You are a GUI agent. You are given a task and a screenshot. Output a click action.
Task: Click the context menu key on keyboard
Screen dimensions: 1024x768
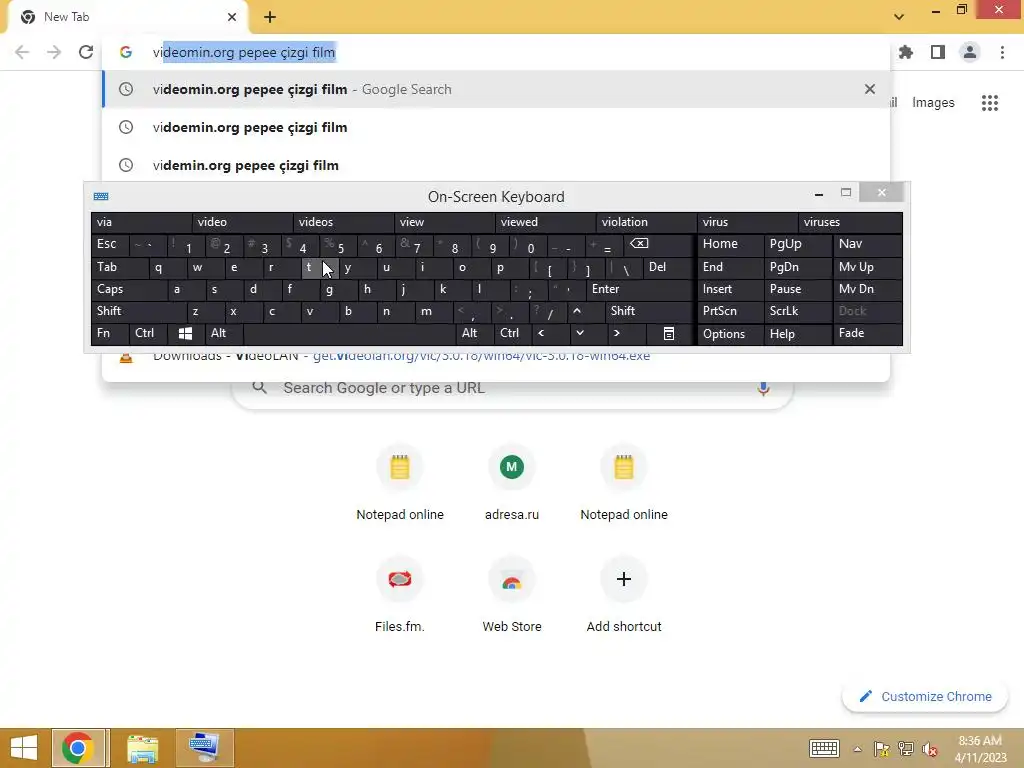[669, 334]
